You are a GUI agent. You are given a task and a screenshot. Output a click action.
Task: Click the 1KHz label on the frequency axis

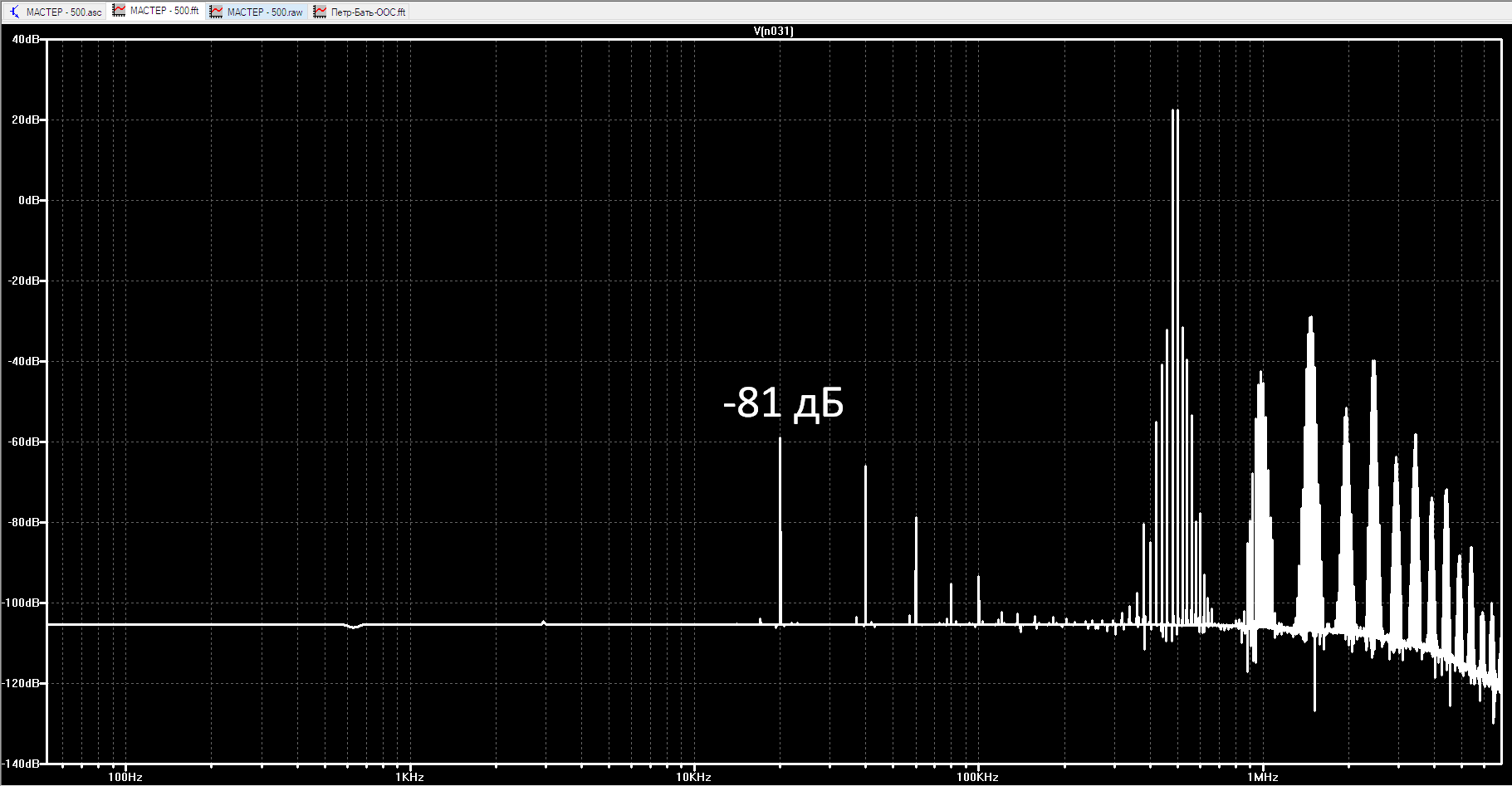[409, 778]
